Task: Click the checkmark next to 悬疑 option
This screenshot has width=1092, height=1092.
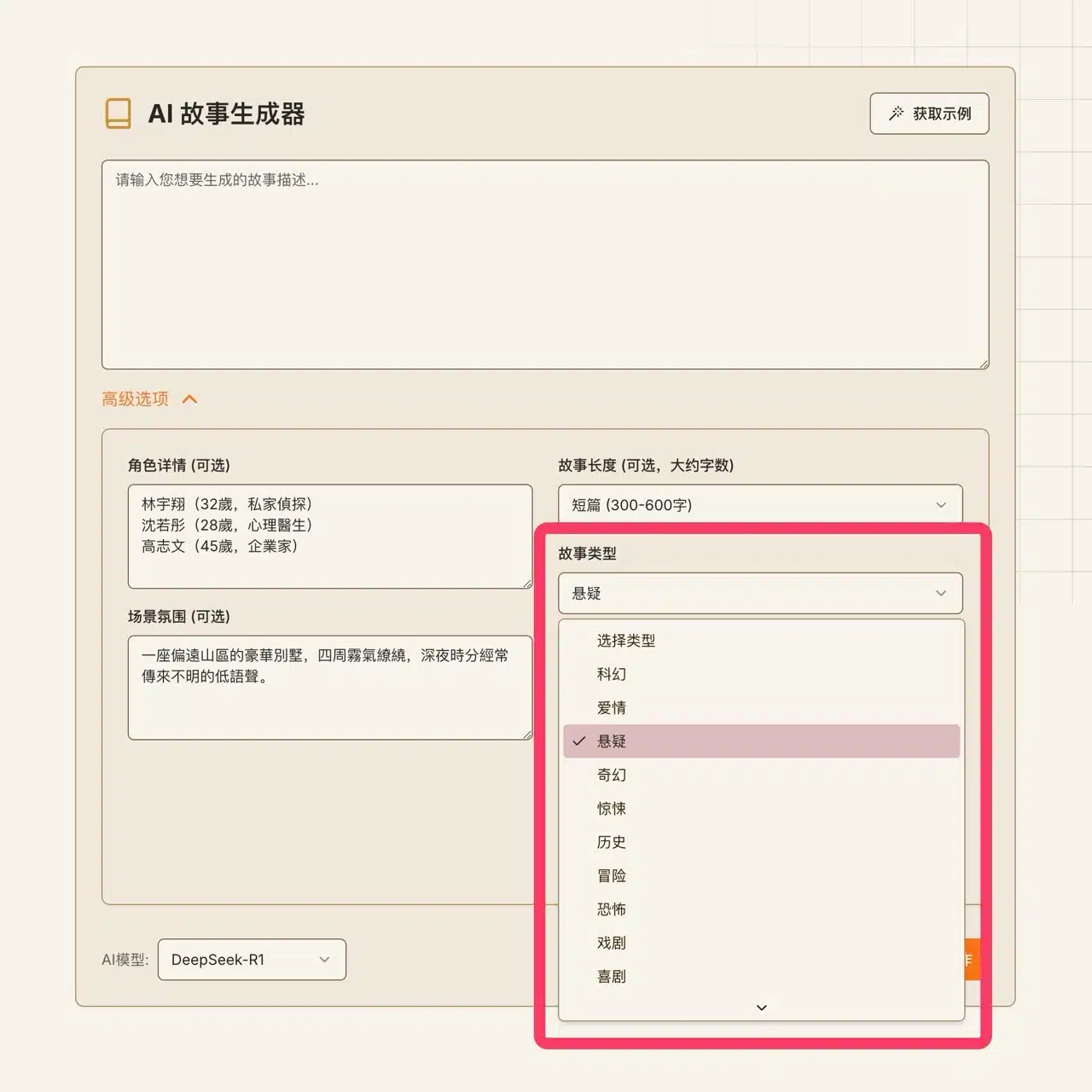Action: [579, 741]
